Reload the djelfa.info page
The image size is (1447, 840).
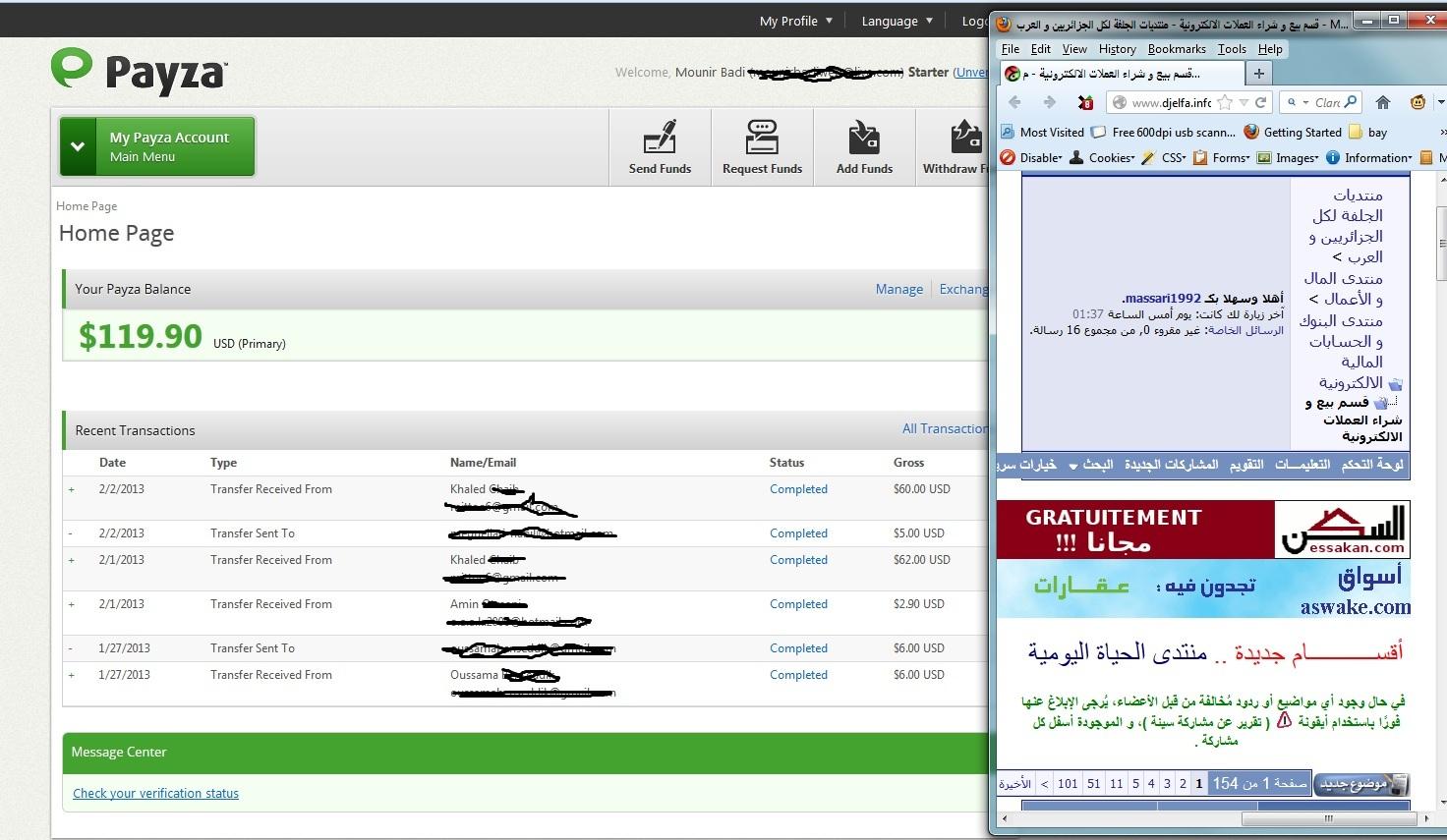coord(1261,102)
